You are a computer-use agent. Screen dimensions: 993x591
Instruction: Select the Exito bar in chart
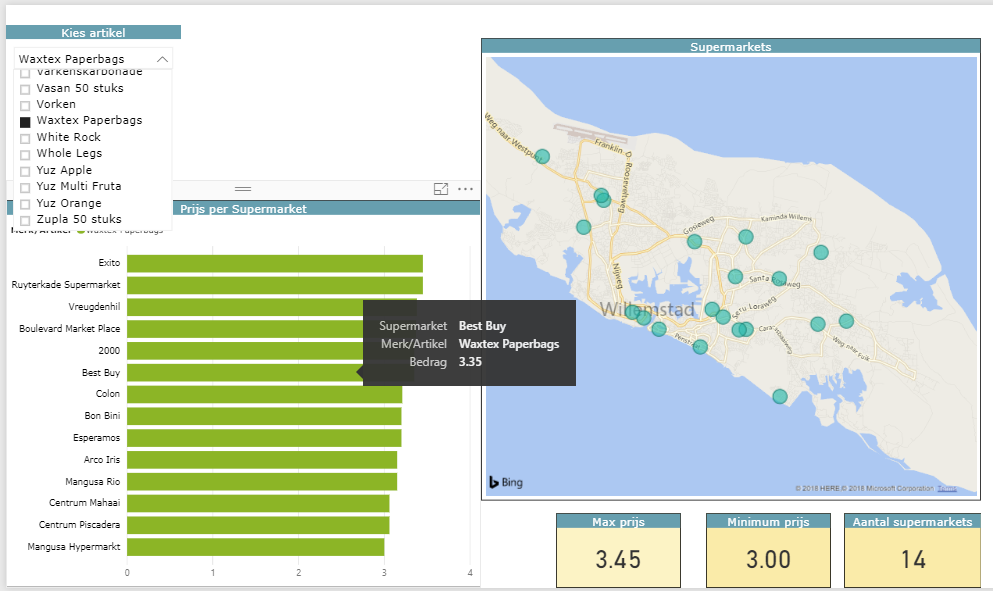pyautogui.click(x=275, y=264)
